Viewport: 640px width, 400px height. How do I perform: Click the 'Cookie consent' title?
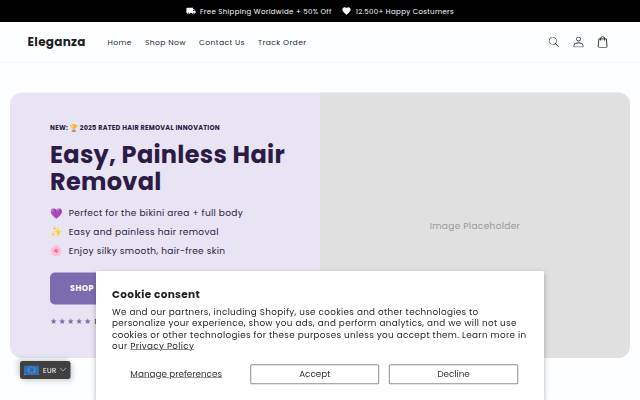click(156, 294)
